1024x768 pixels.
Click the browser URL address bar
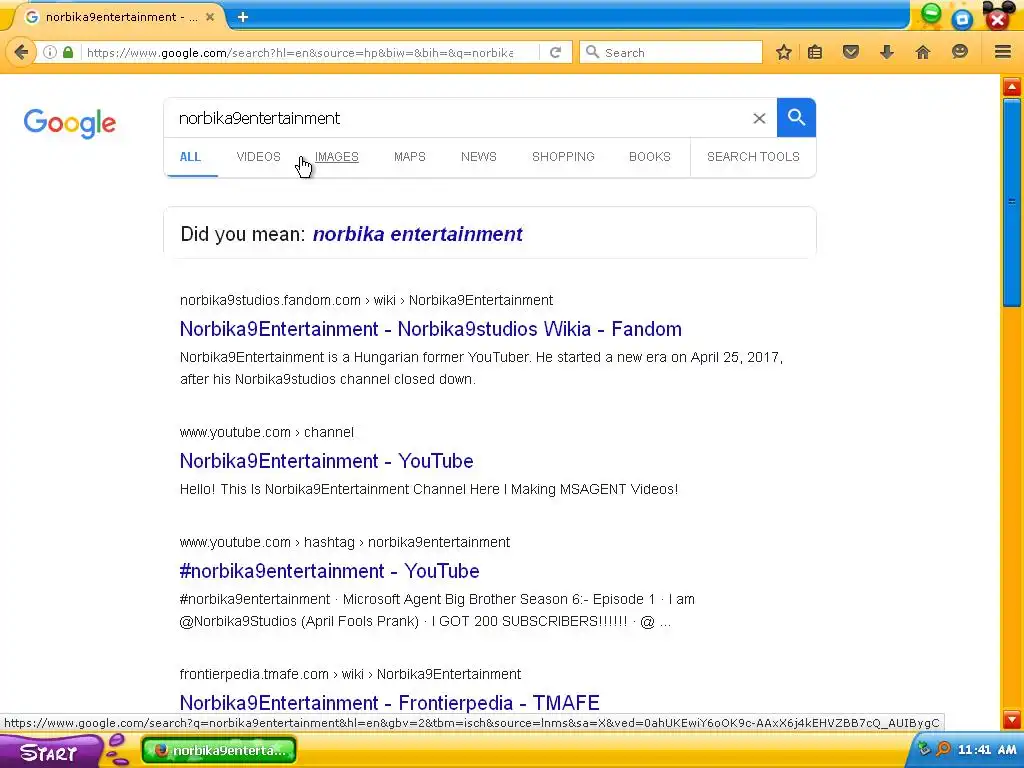click(x=300, y=53)
